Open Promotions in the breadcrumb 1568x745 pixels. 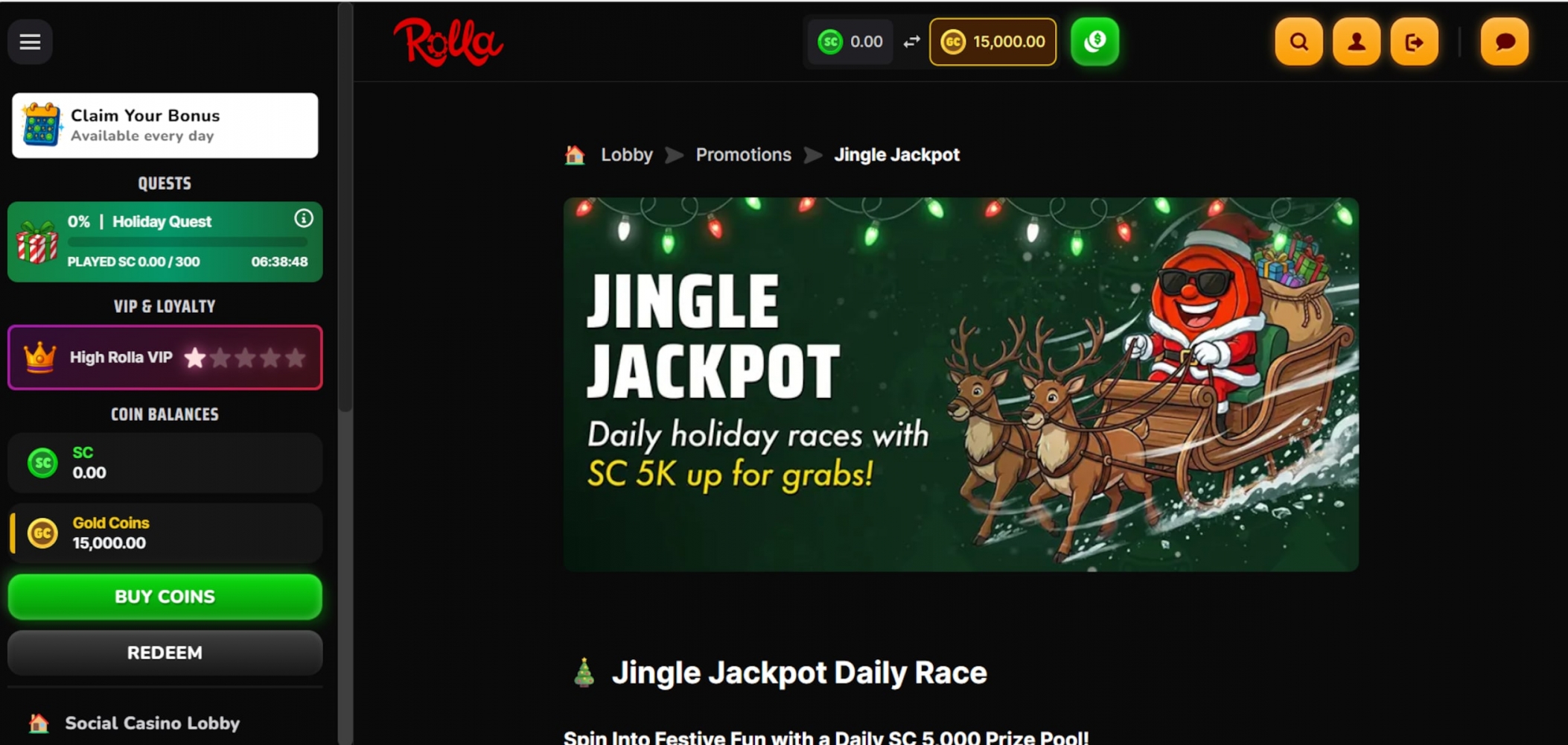(x=744, y=155)
